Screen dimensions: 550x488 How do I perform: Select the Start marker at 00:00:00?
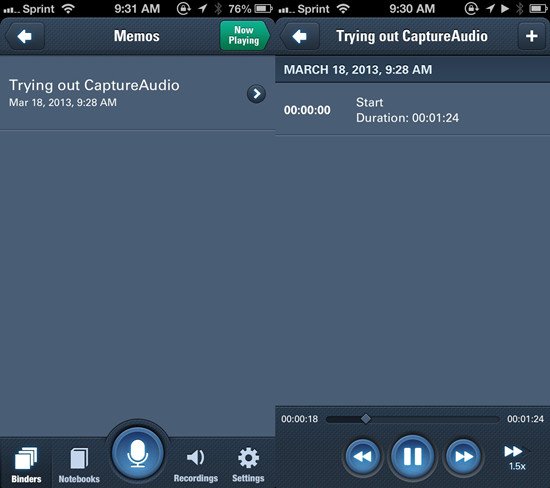coord(412,110)
